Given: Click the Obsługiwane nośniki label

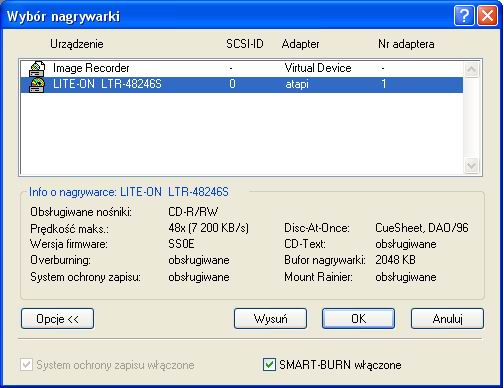Looking at the screenshot, I should tap(81, 212).
